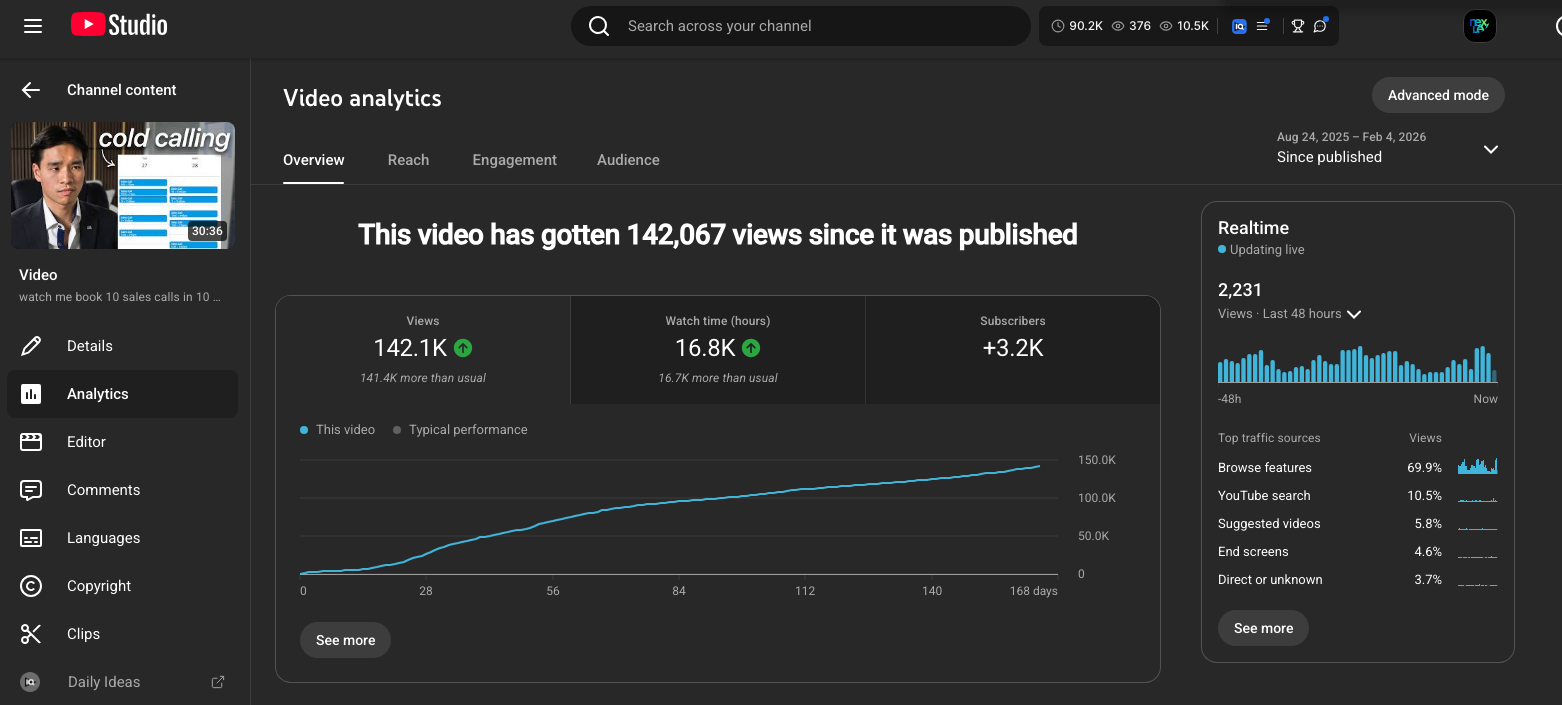1562x705 pixels.
Task: Open the chat feedback icon with notification dot
Action: [x=1320, y=25]
